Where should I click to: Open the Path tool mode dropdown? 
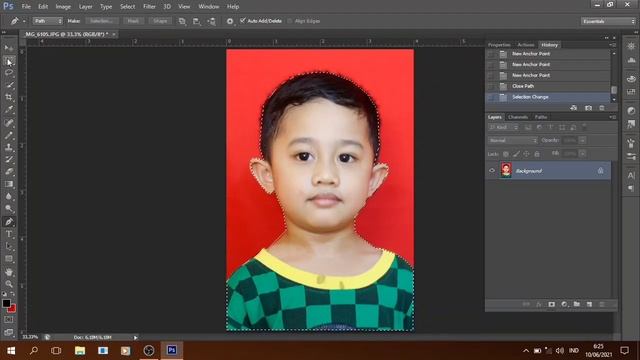[x=47, y=21]
